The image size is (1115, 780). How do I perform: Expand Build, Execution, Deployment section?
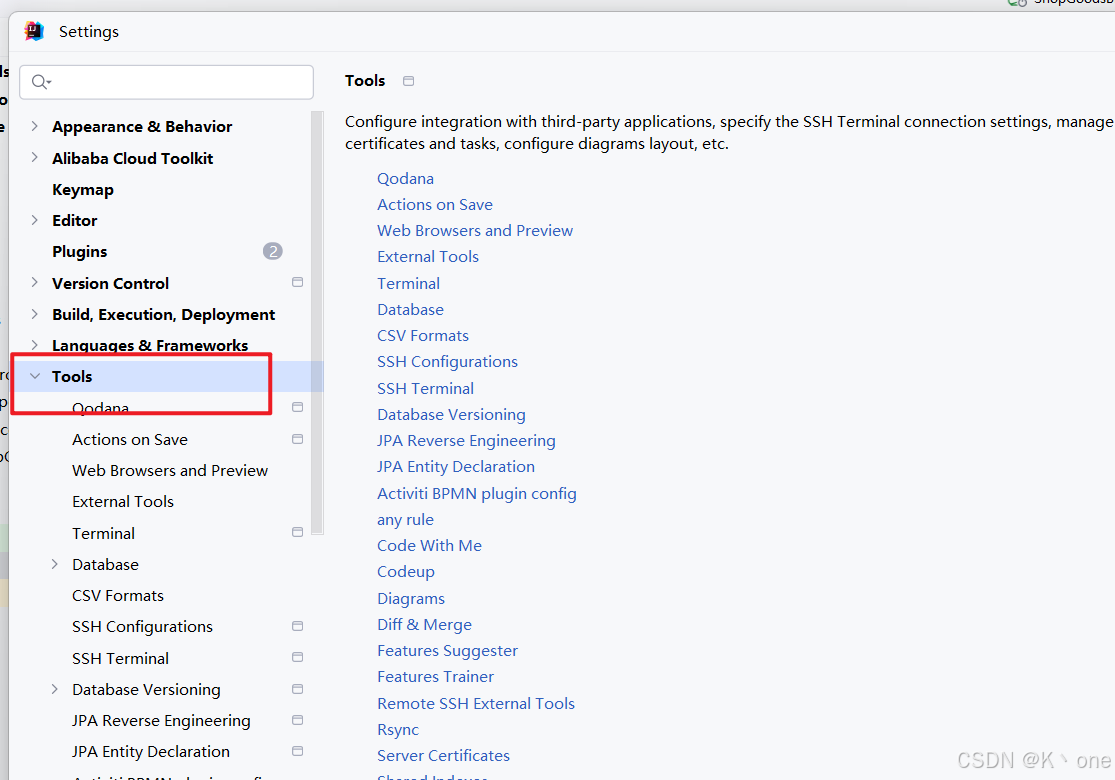[x=34, y=314]
